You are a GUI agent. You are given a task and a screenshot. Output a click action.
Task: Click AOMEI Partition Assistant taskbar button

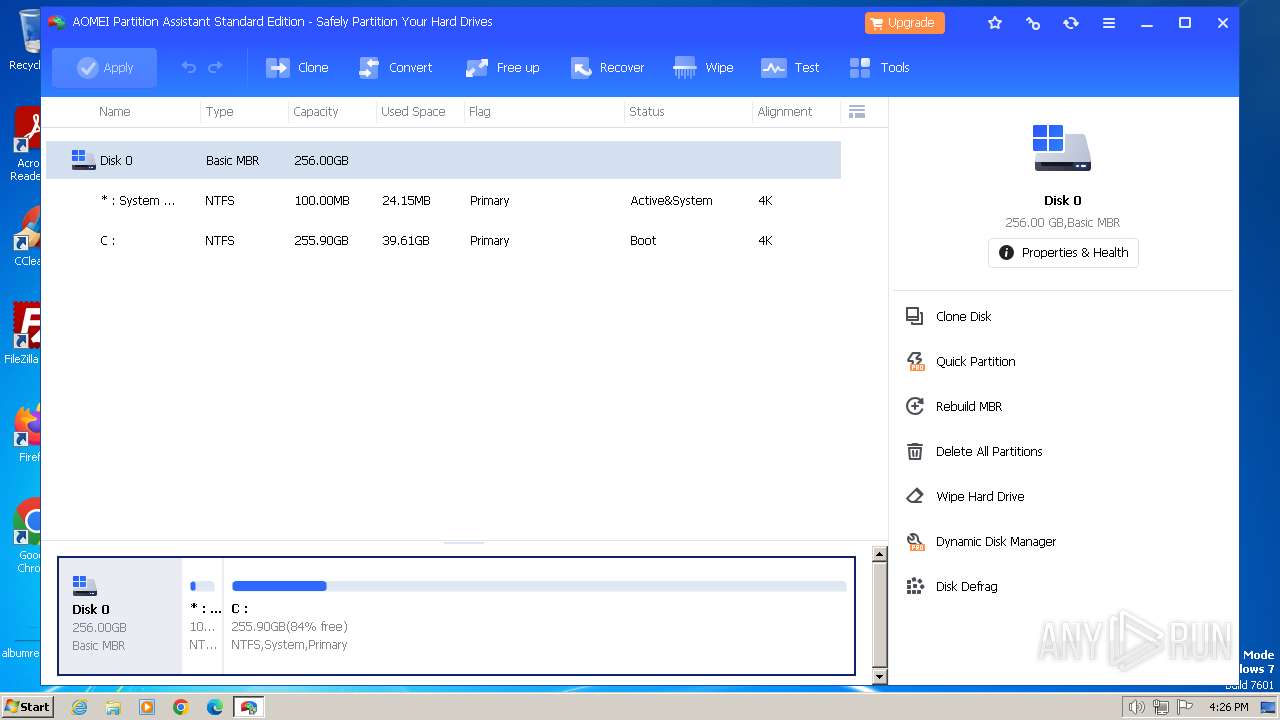coord(248,707)
